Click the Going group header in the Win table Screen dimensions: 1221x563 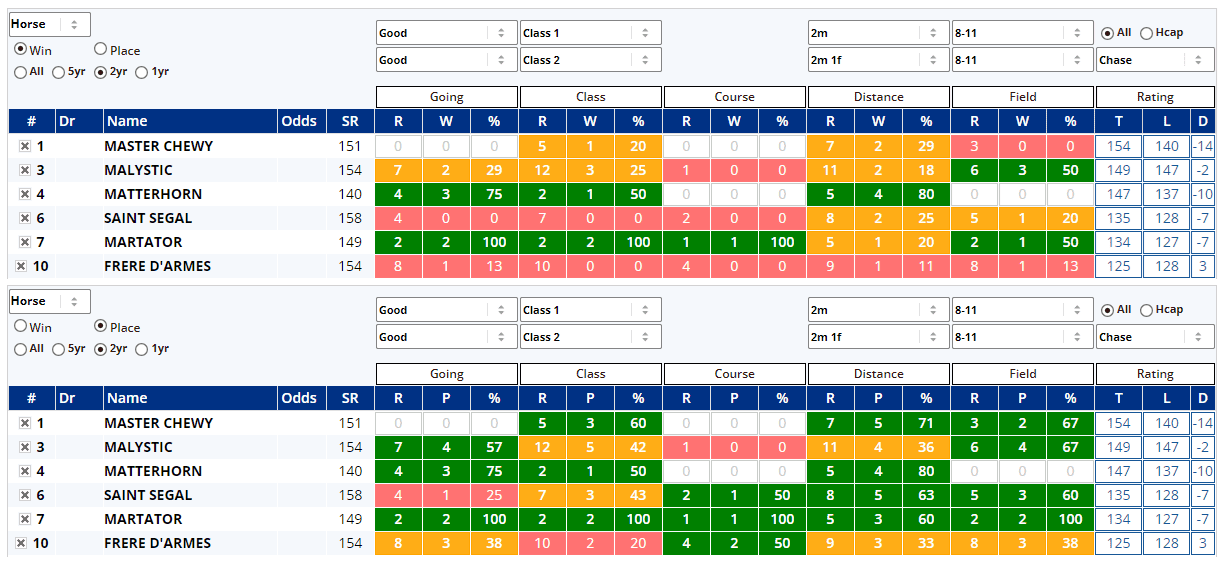click(x=446, y=97)
